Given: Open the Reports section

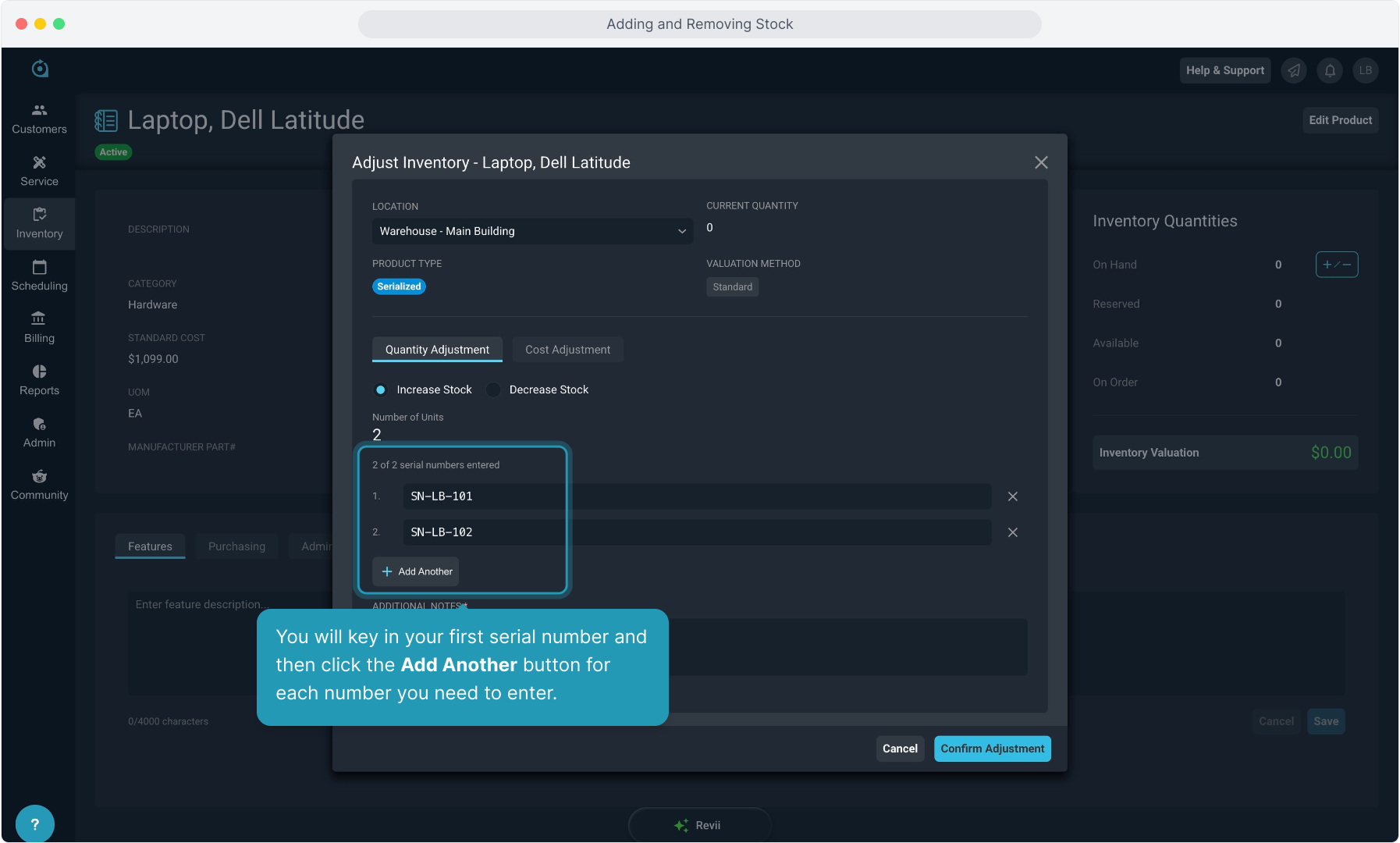Looking at the screenshot, I should [x=39, y=380].
